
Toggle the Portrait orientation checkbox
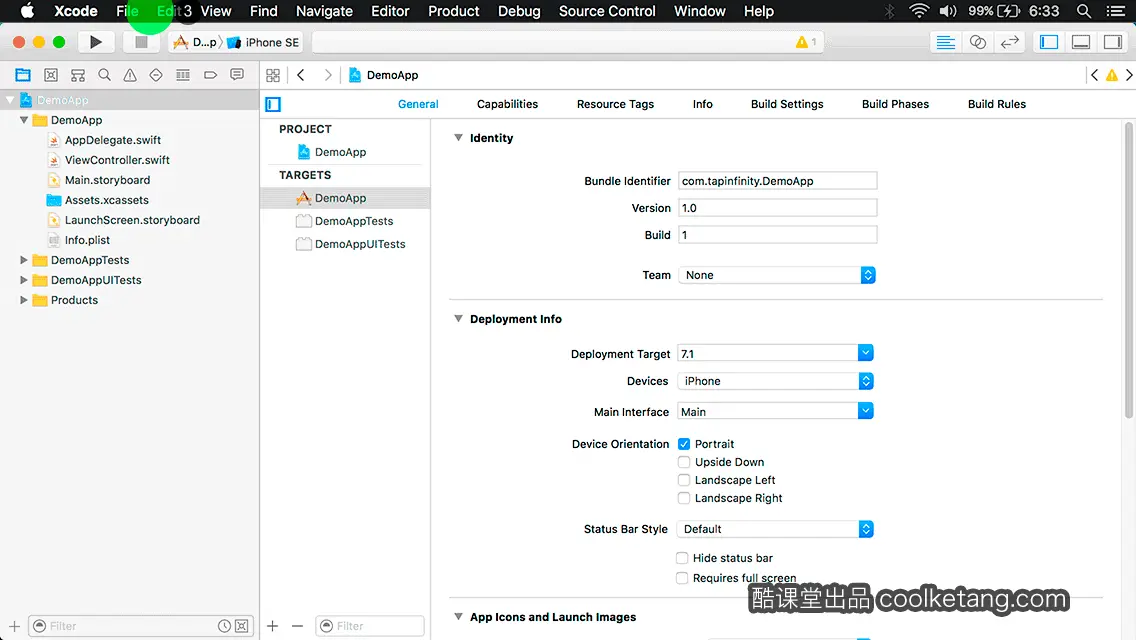[684, 444]
